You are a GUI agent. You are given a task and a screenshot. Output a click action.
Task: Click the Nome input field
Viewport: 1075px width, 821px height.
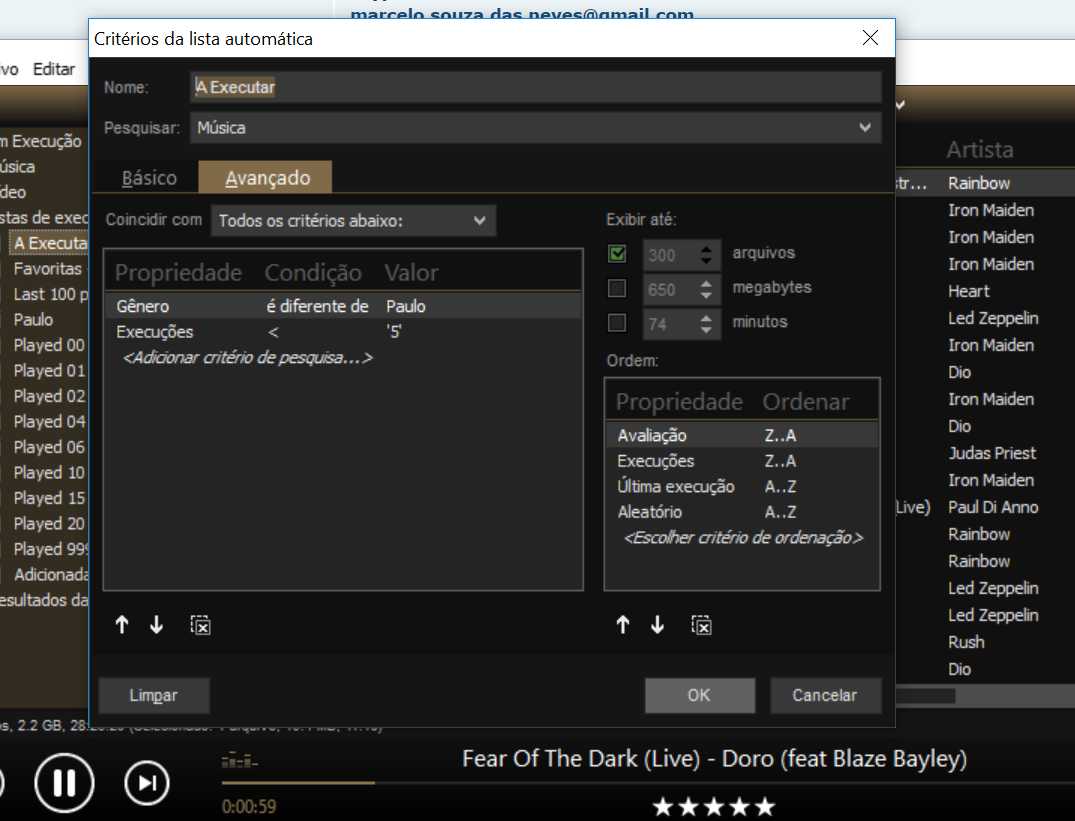click(x=535, y=87)
